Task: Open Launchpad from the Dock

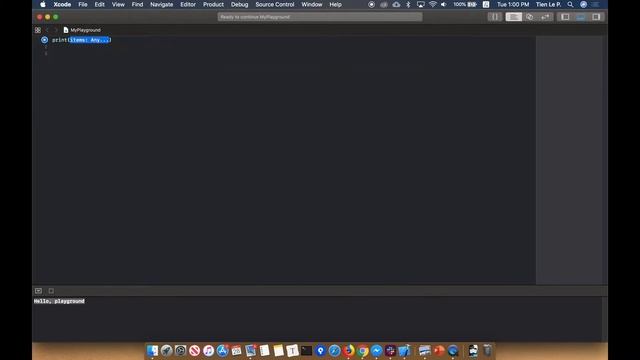Action: 167,351
